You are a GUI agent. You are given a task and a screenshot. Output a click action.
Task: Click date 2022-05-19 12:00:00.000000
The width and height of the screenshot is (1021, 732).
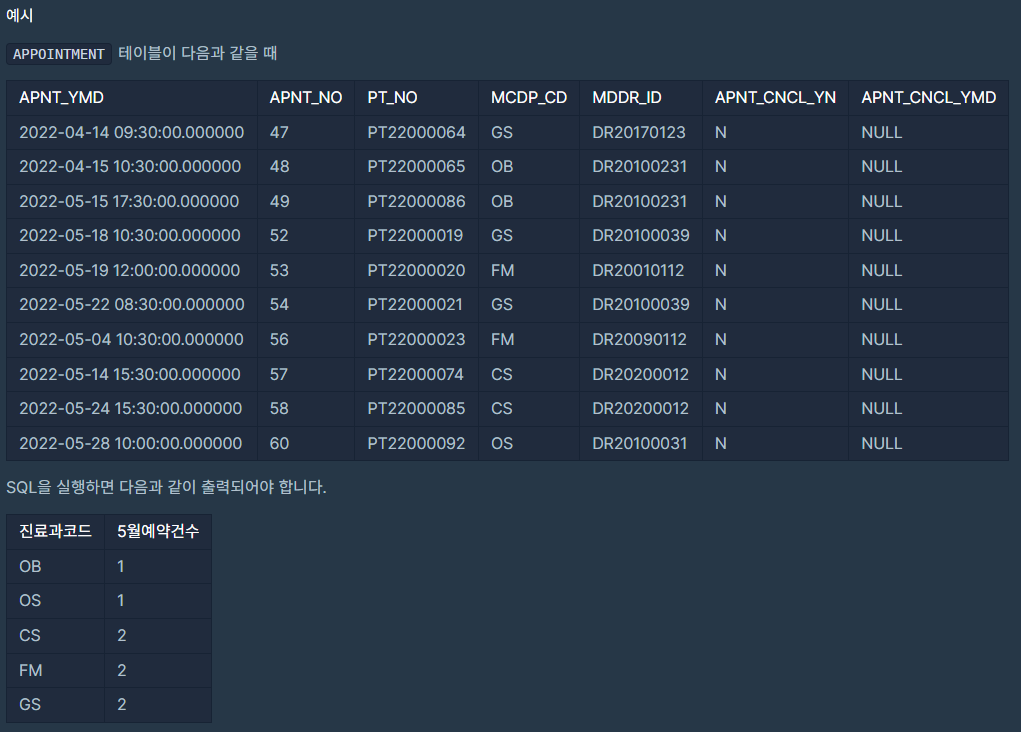coord(130,270)
